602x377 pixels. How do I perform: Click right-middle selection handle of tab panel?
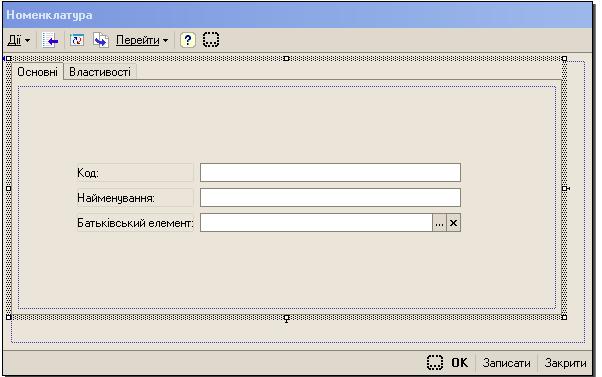click(x=564, y=188)
